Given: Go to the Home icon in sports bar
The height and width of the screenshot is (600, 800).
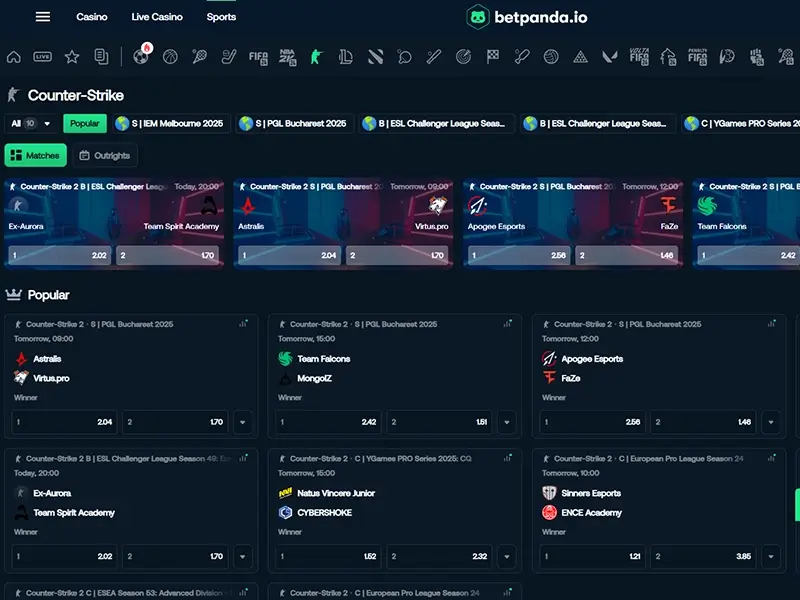Looking at the screenshot, I should tap(14, 57).
